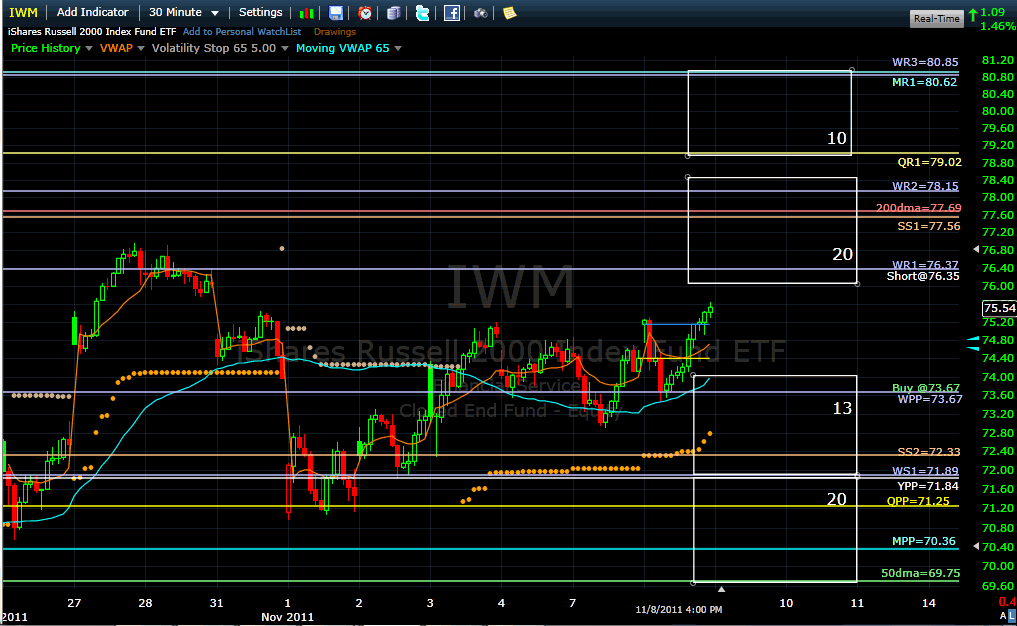1017x626 pixels.
Task: Click the Short@76.35 annotation
Action: point(923,276)
